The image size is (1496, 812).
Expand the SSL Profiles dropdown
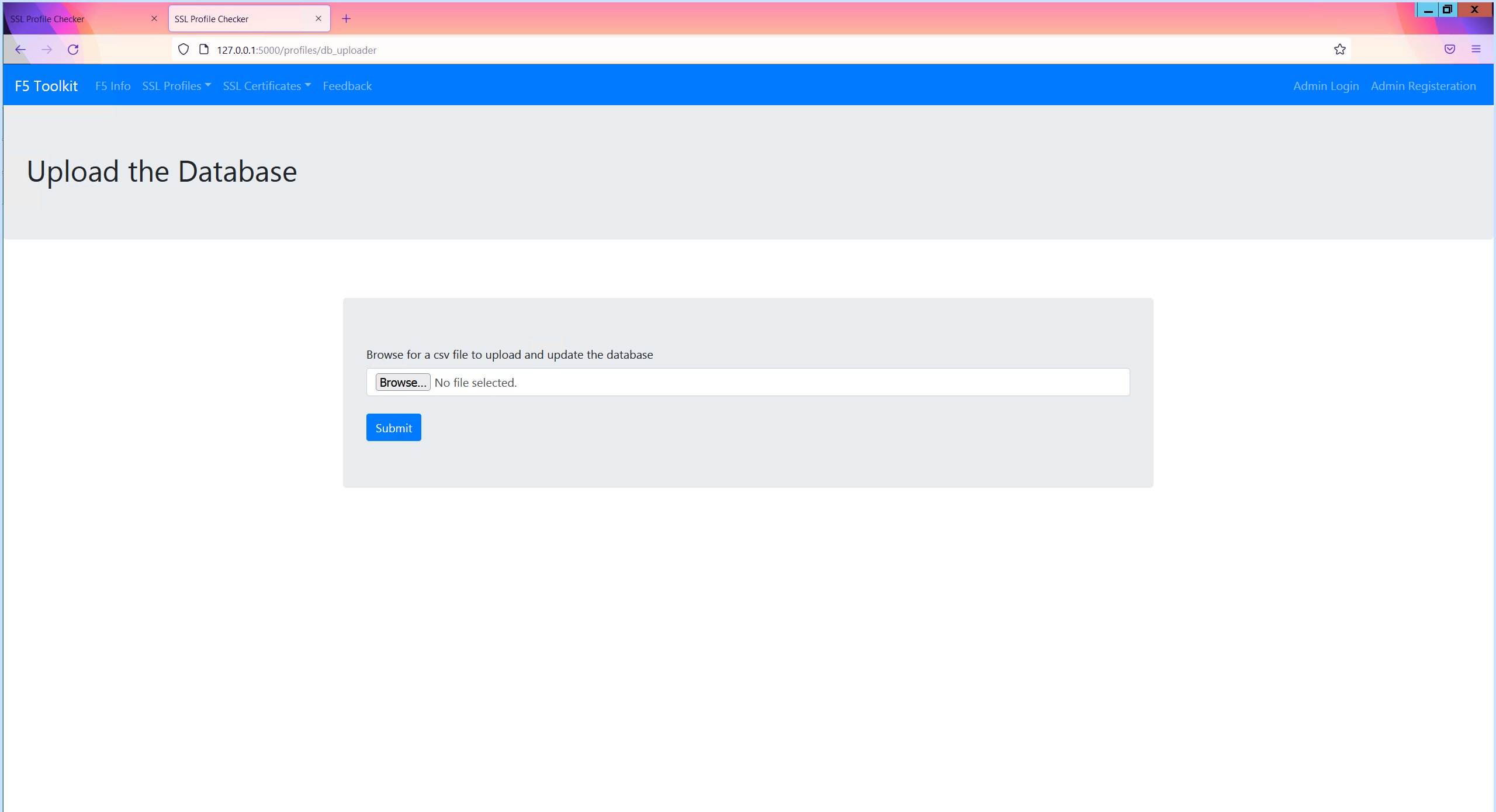click(176, 86)
